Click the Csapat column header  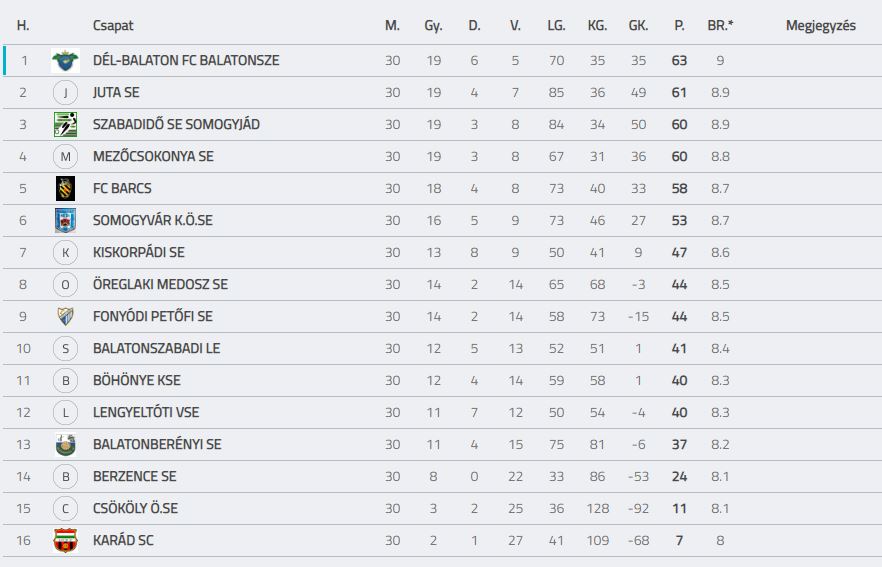pos(113,25)
